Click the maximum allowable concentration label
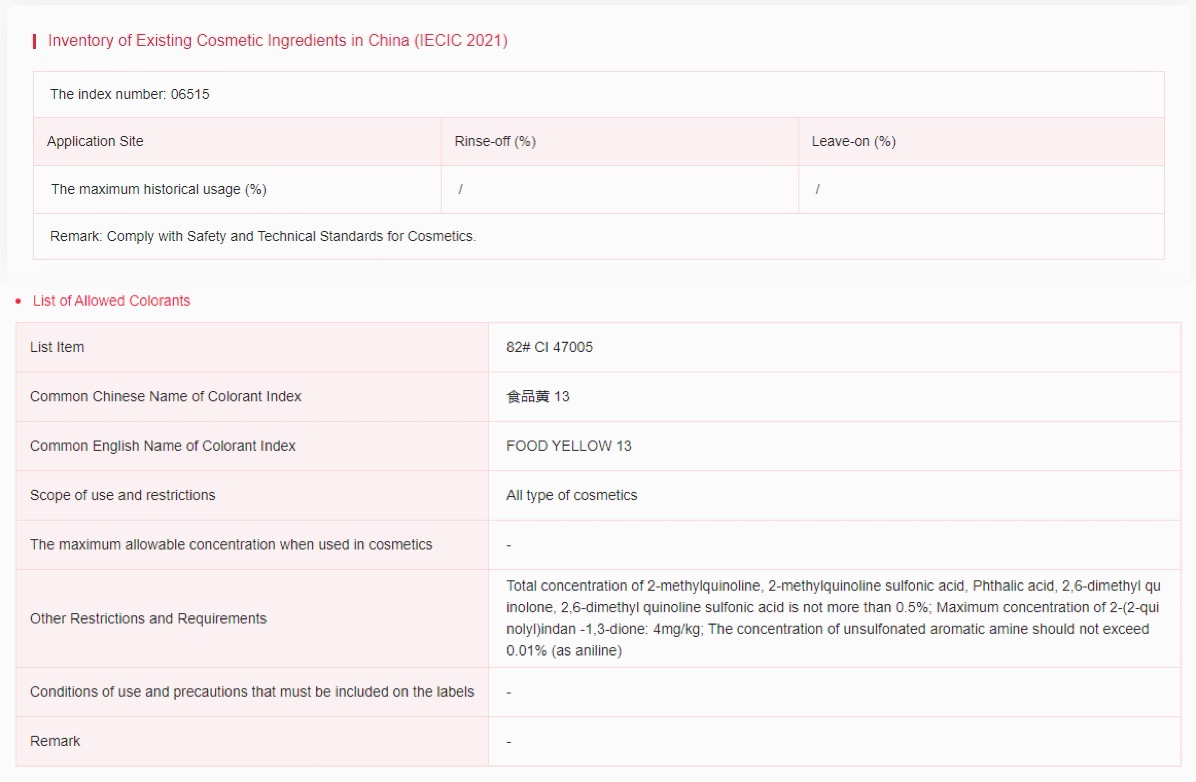The width and height of the screenshot is (1196, 782). (231, 545)
